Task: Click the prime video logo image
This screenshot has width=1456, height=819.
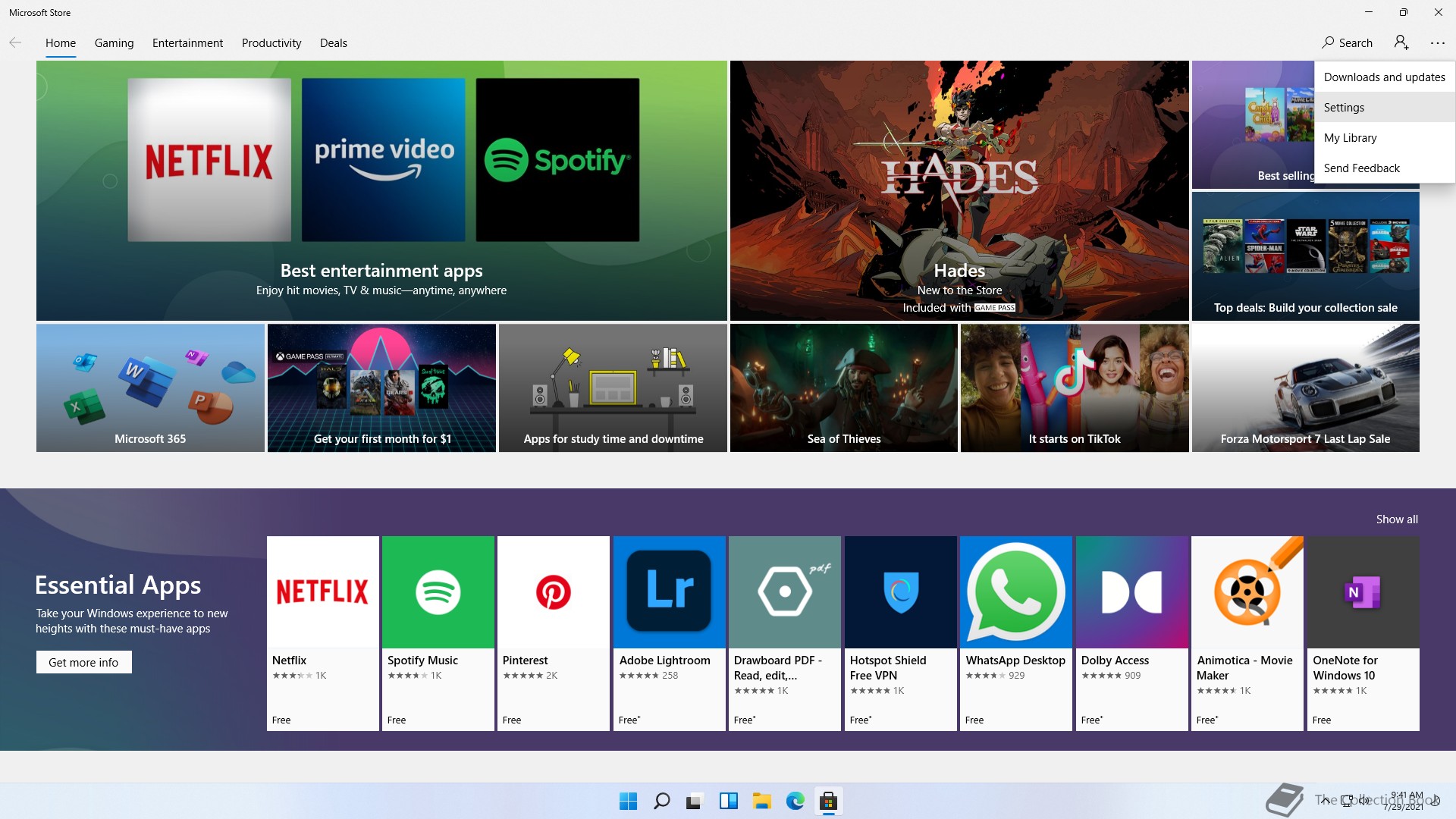Action: [x=384, y=160]
